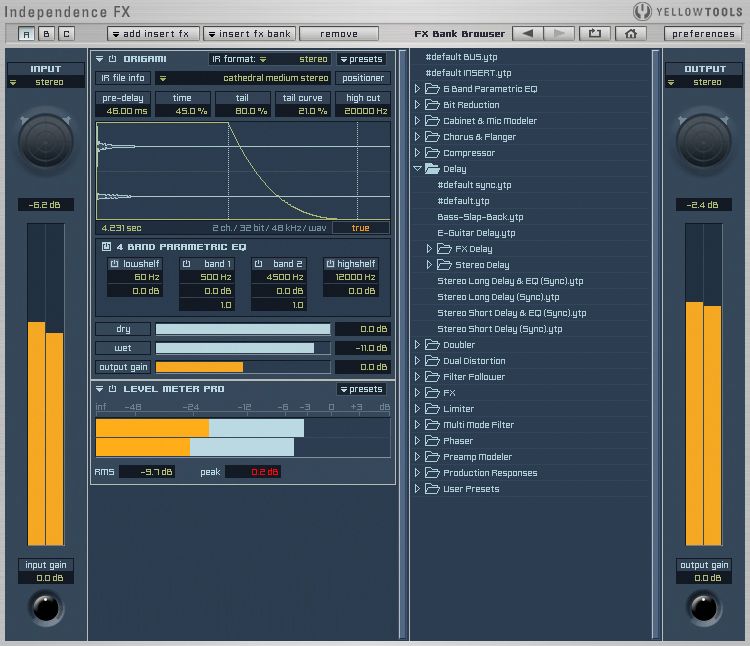Adjust the dry level slider

[243, 329]
